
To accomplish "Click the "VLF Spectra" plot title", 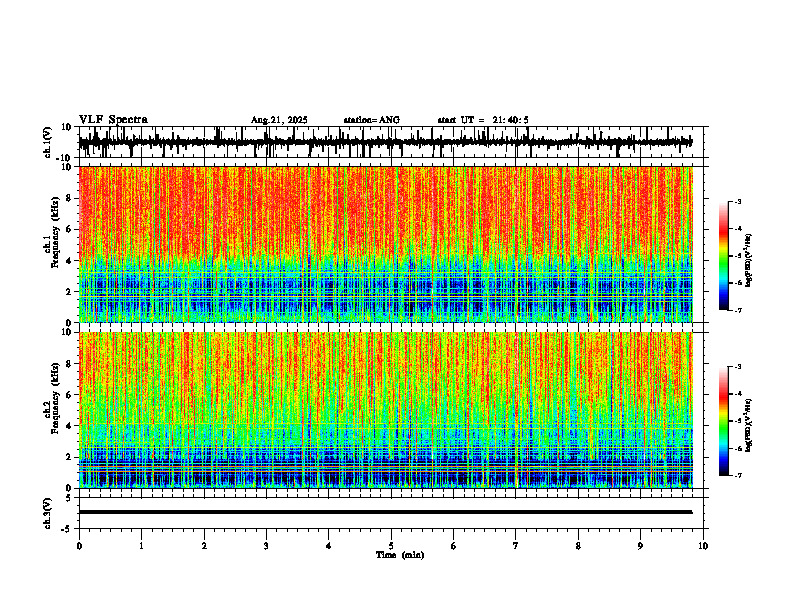I will (113, 120).
